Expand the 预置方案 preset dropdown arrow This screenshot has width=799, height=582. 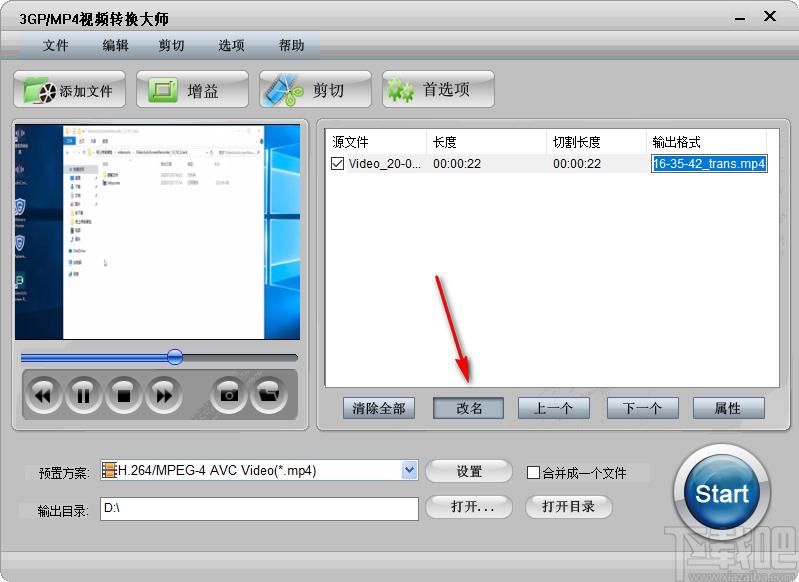409,470
